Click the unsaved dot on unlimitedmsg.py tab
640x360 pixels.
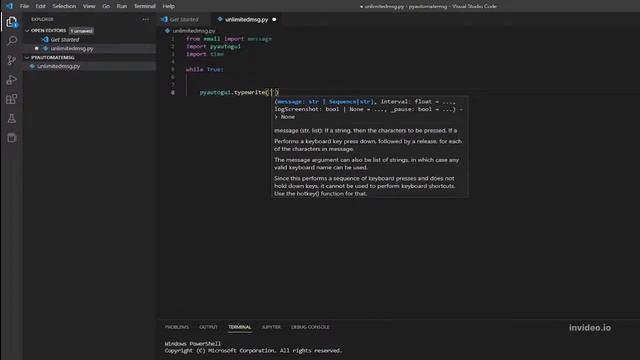(x=274, y=19)
